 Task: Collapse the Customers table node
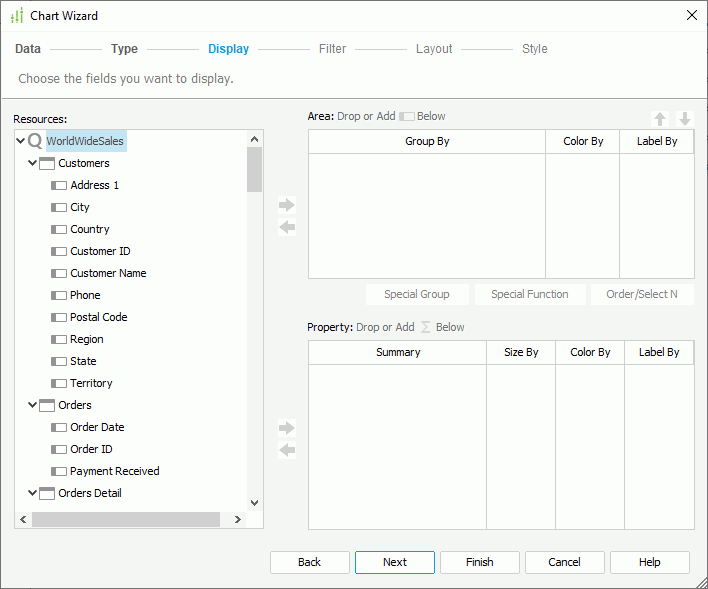[33, 163]
